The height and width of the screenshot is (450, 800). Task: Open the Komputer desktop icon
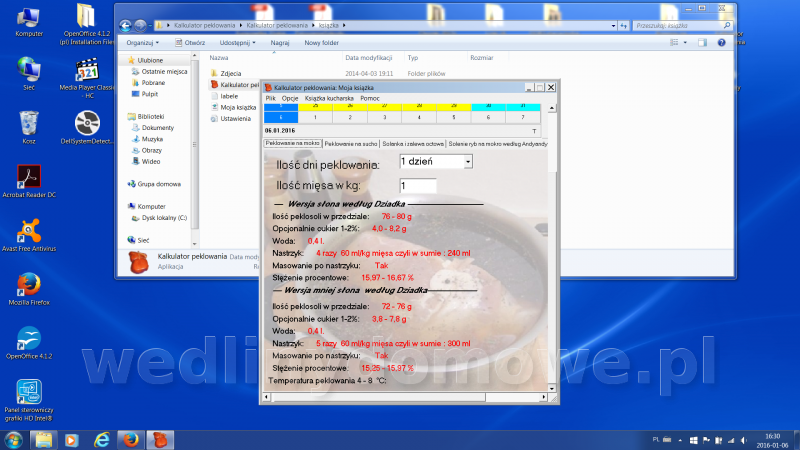click(x=29, y=22)
